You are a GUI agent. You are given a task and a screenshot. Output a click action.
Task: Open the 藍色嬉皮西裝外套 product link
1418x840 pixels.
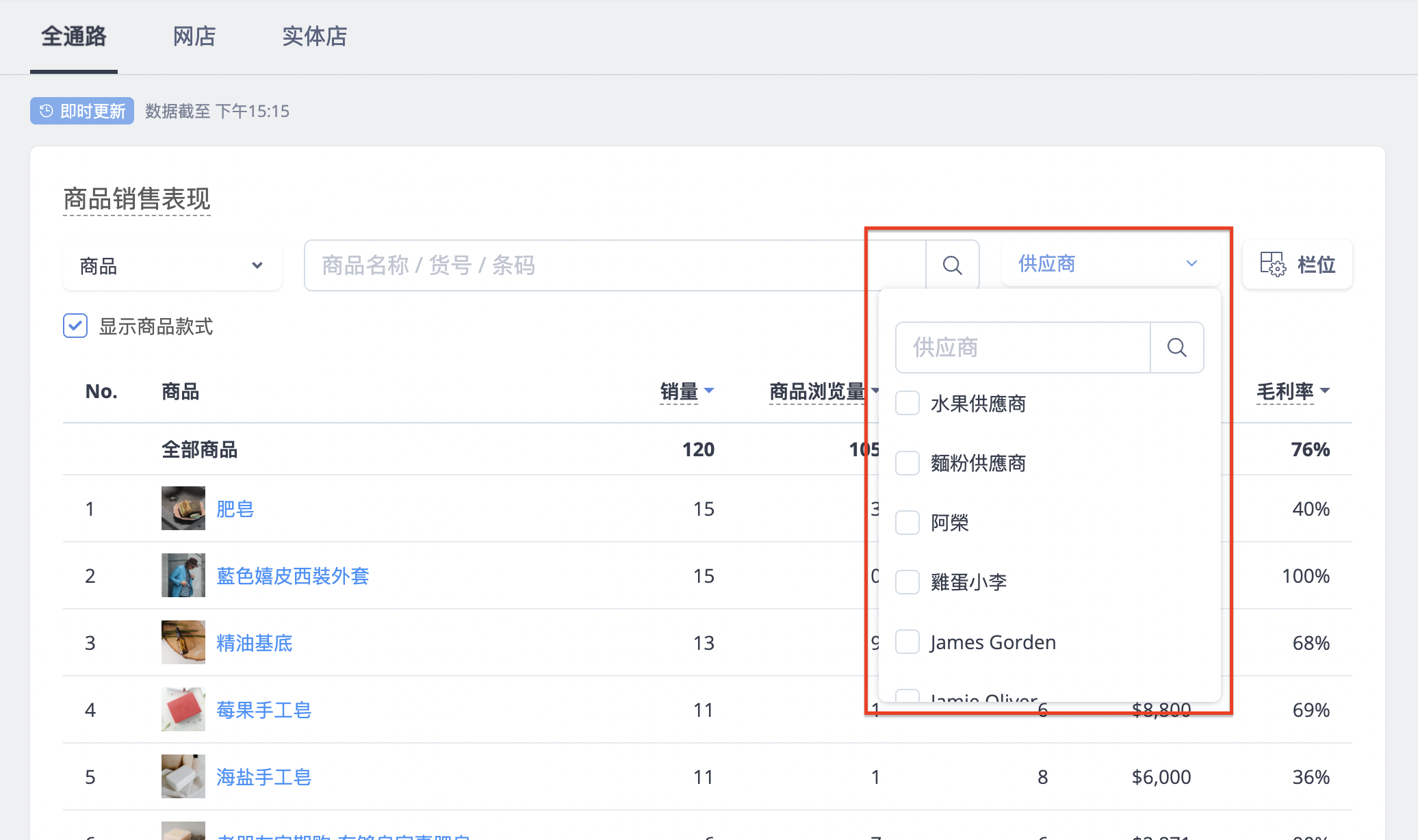[x=293, y=575]
